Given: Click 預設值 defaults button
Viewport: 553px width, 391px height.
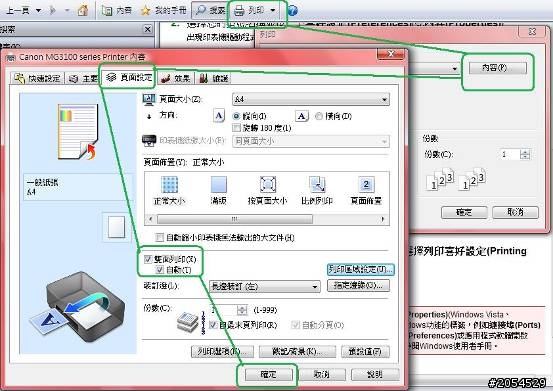Looking at the screenshot, I should pos(365,352).
